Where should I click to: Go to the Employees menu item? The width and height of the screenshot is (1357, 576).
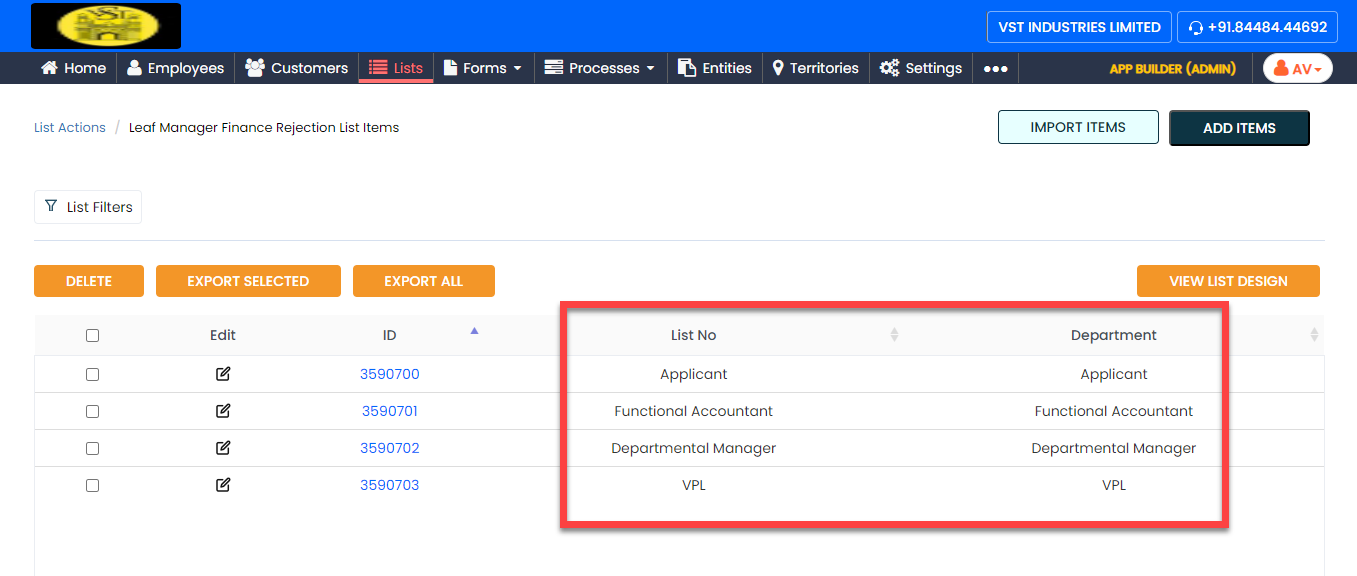[175, 68]
